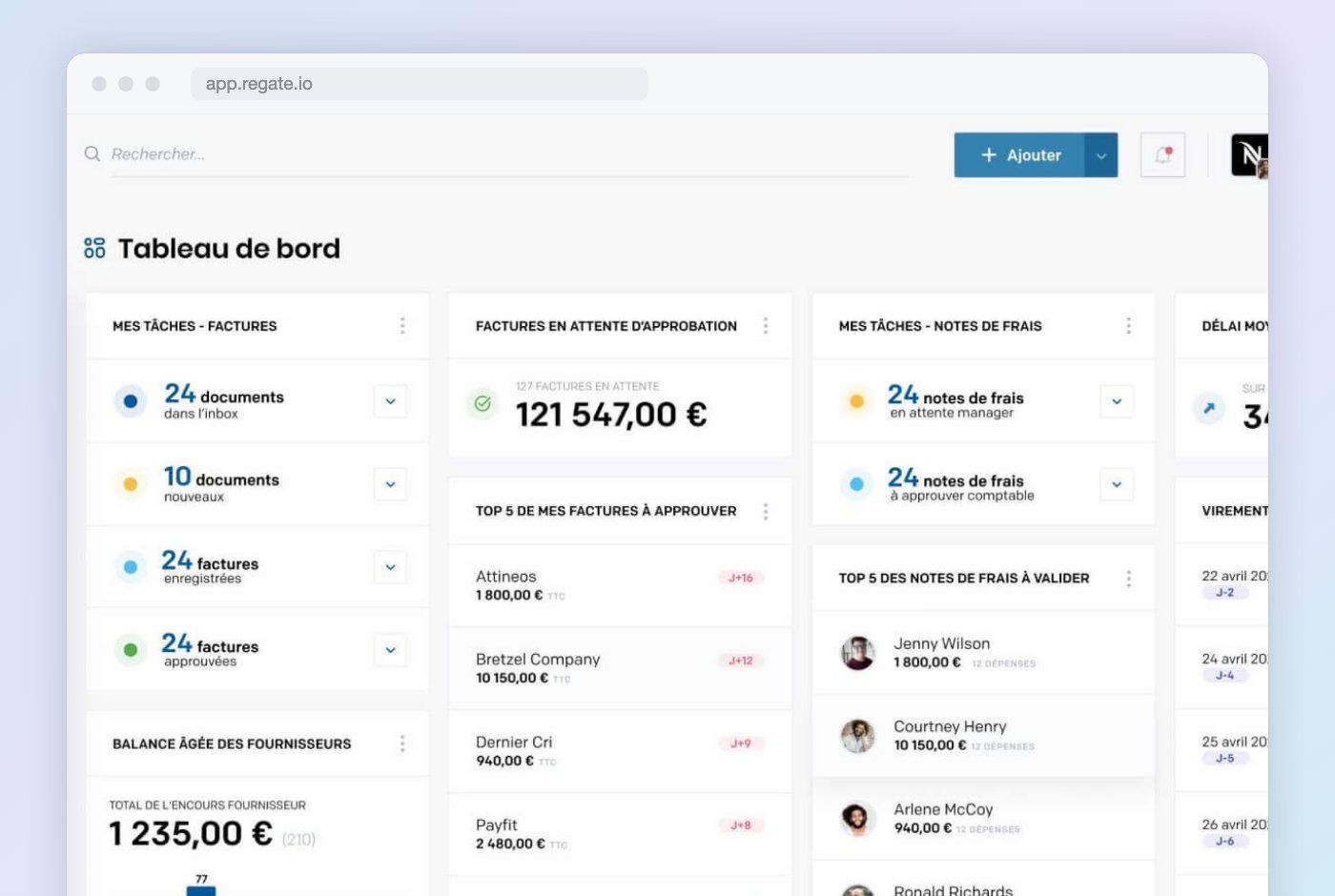
Task: Click the Ajouter button
Action: pyautogui.click(x=1019, y=155)
